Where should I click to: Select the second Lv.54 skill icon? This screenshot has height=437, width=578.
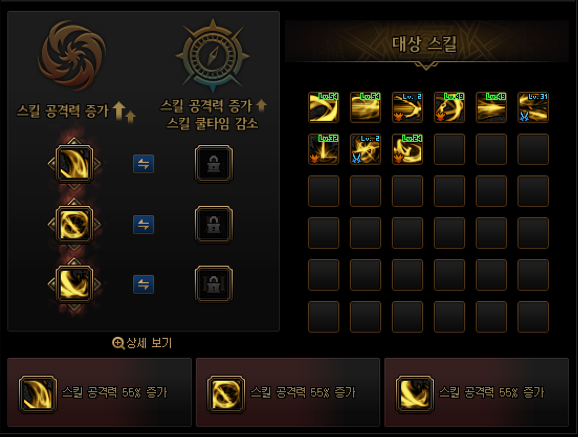[x=365, y=107]
